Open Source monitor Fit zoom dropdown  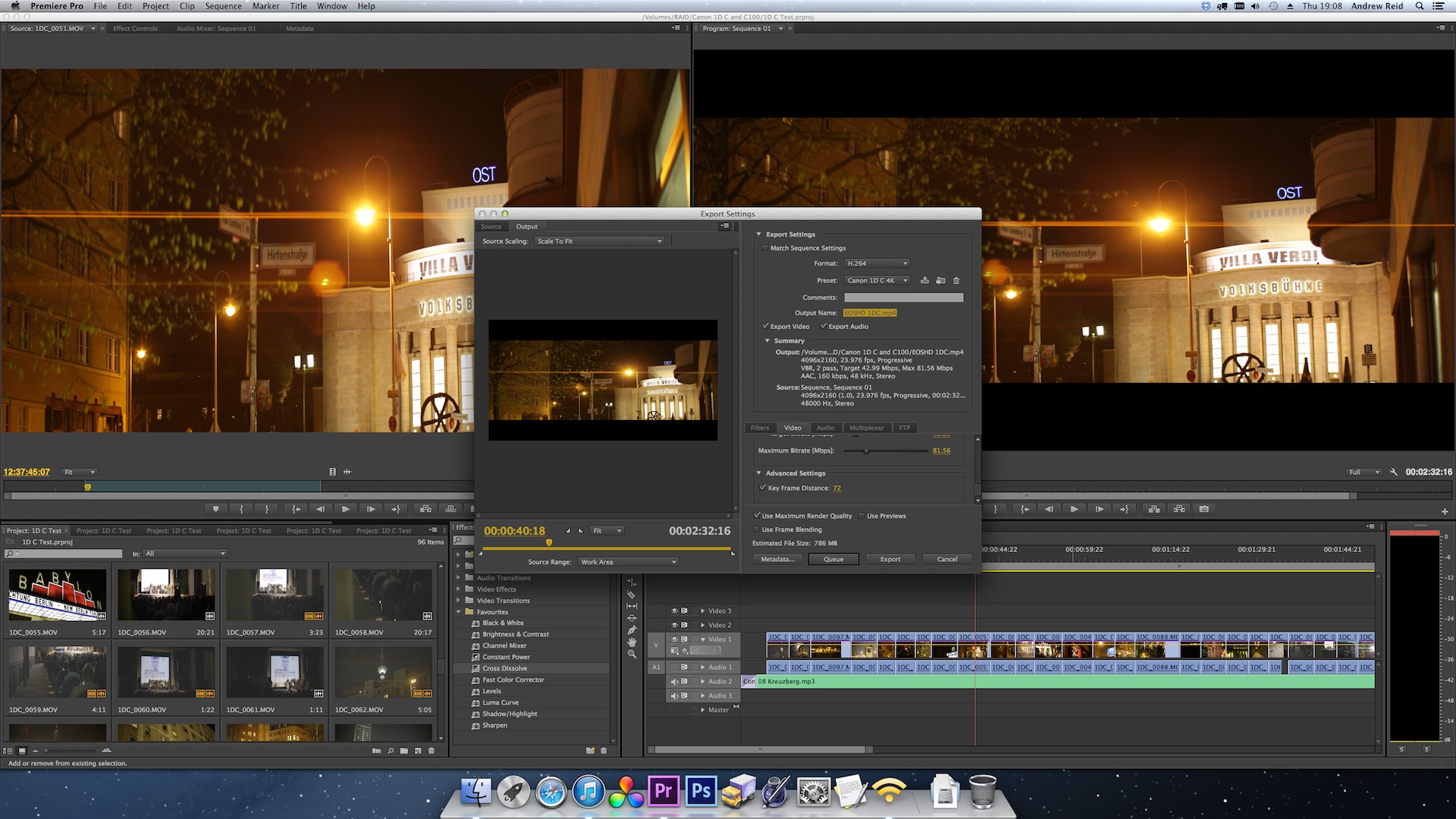pos(79,472)
